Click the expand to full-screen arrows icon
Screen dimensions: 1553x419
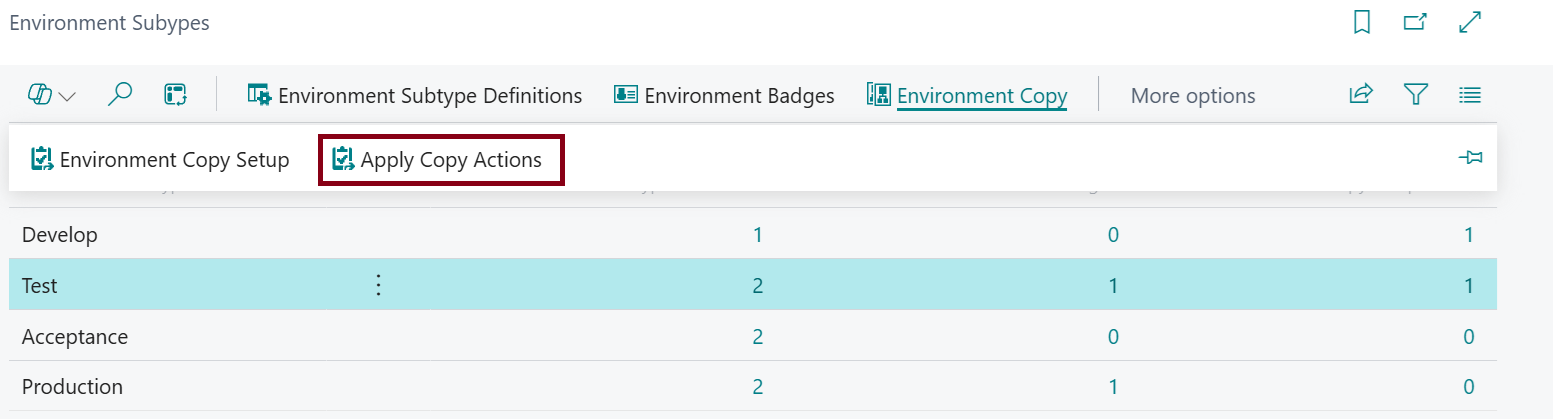point(1469,22)
